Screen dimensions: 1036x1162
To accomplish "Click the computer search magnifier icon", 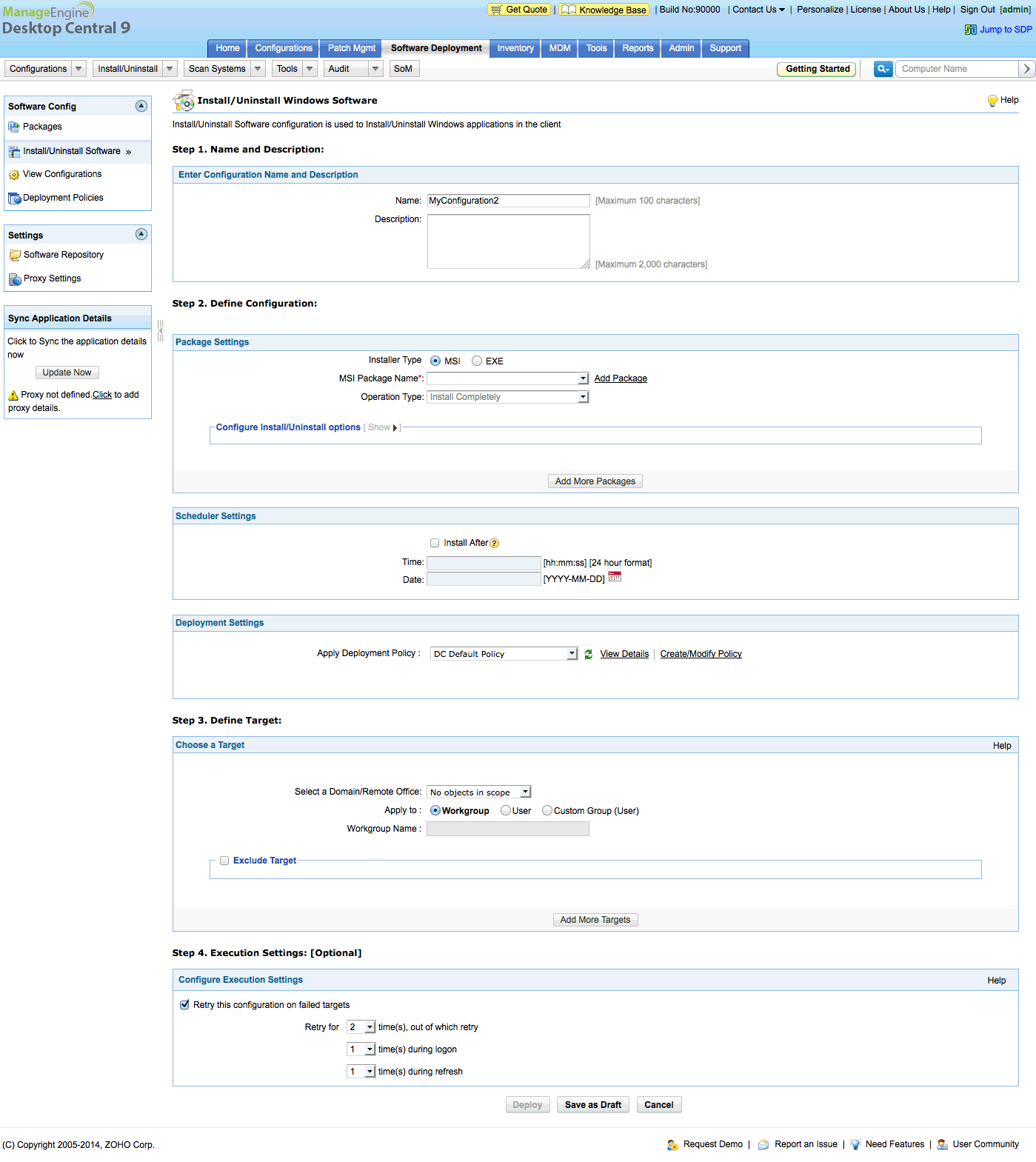I will point(883,69).
